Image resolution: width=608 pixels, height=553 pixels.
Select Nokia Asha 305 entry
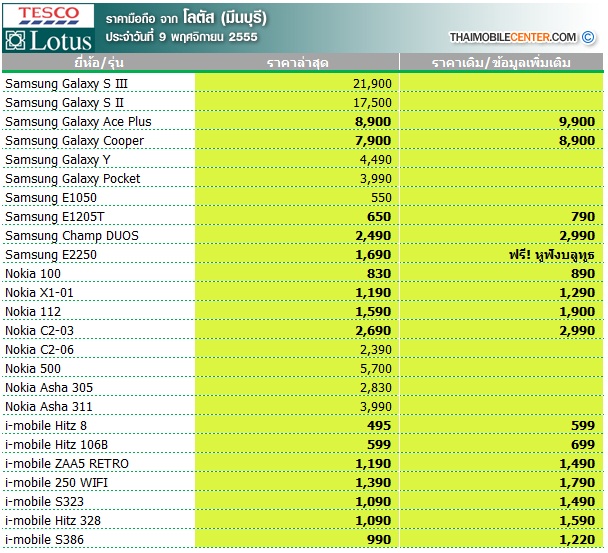(49, 388)
